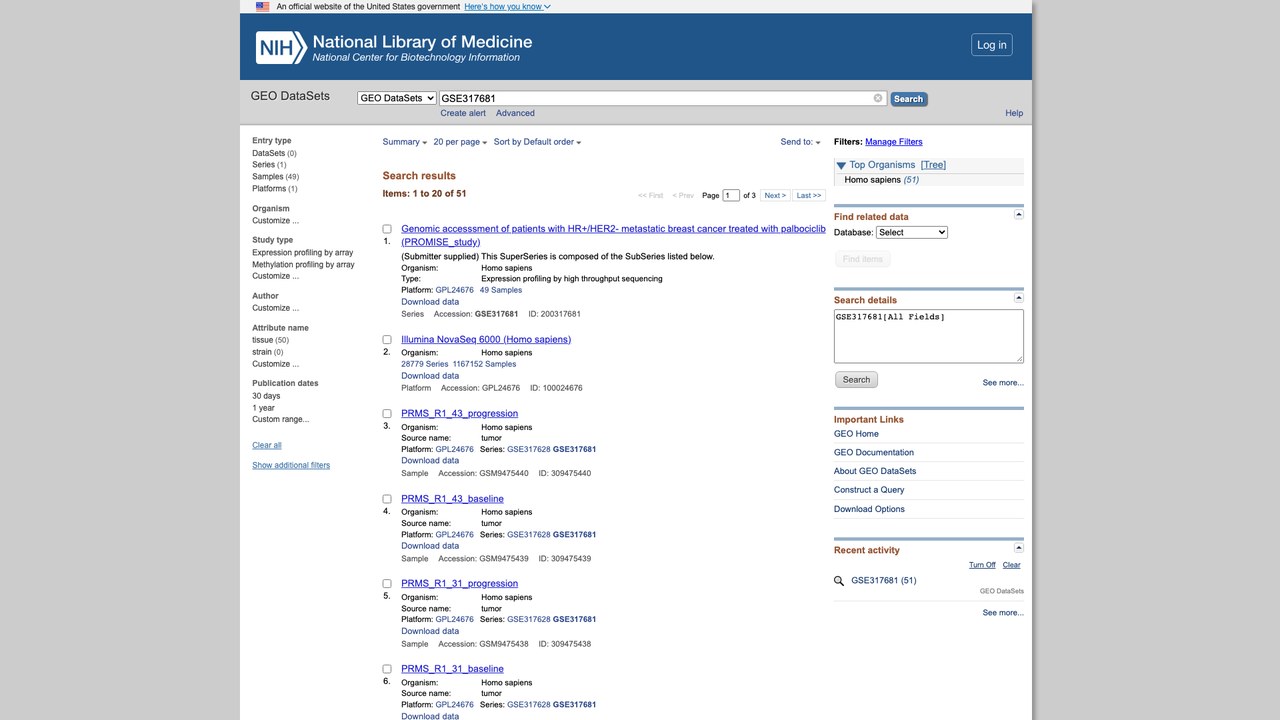Turn Off recent activity tracking
Viewport: 1280px width, 720px height.
982,565
